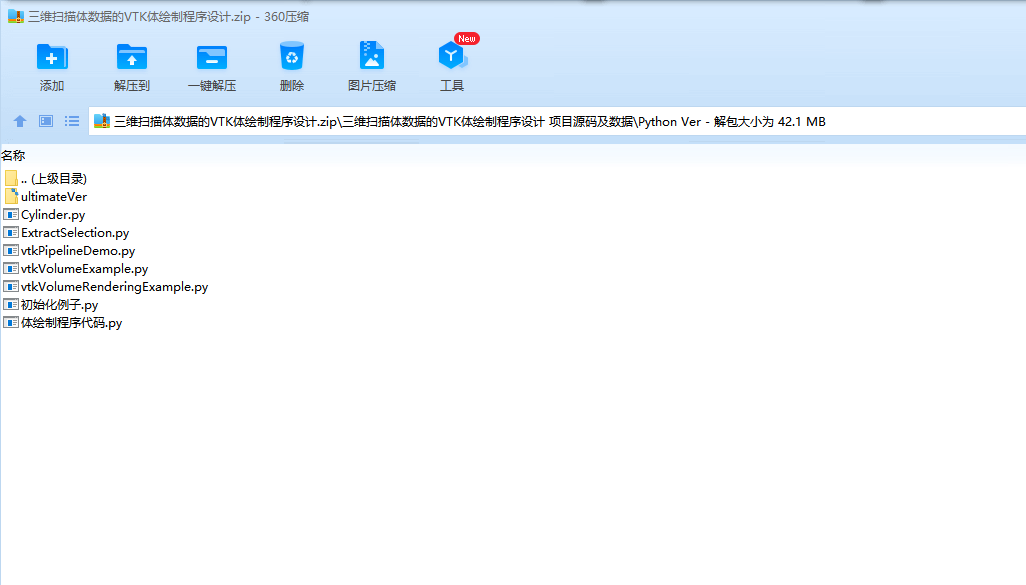
Task: Click the 体绘制程序代码.py file icon
Action: click(x=10, y=323)
